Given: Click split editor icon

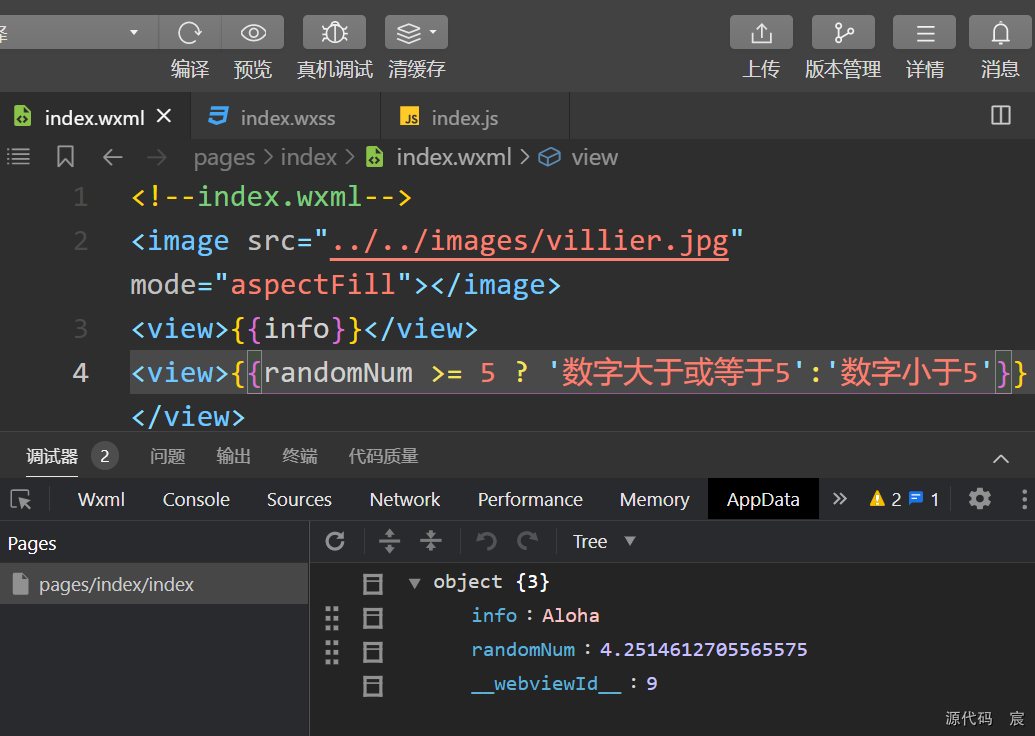Looking at the screenshot, I should [1001, 115].
